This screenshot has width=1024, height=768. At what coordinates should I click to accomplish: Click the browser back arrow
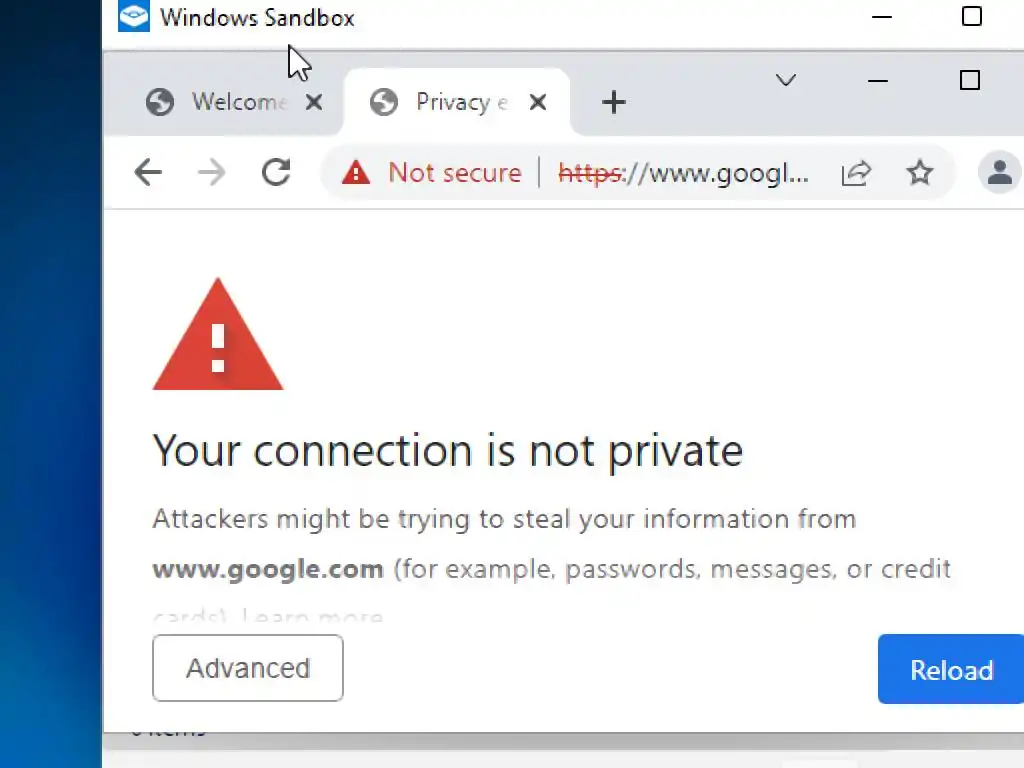pyautogui.click(x=148, y=173)
